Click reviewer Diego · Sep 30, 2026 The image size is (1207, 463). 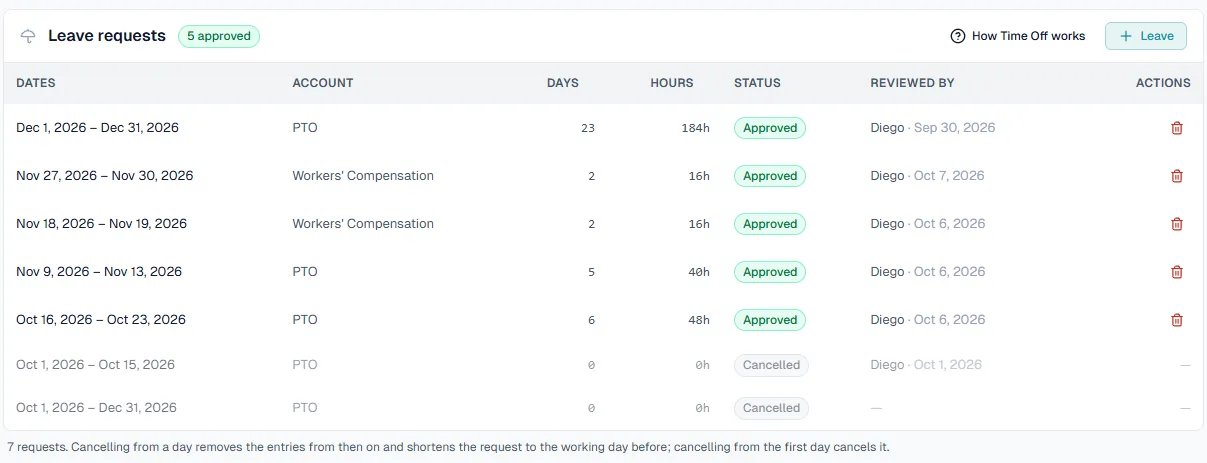(933, 128)
